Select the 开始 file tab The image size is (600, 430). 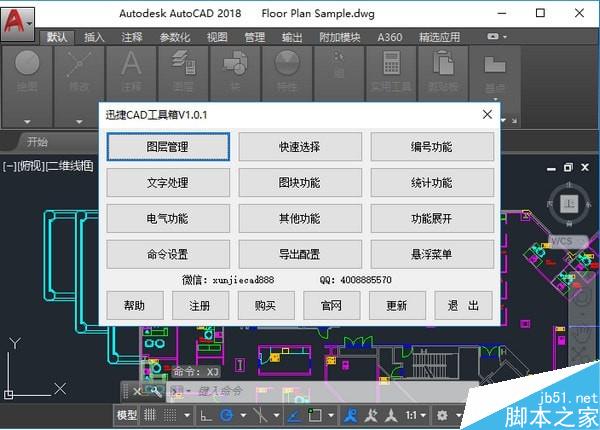(x=37, y=142)
